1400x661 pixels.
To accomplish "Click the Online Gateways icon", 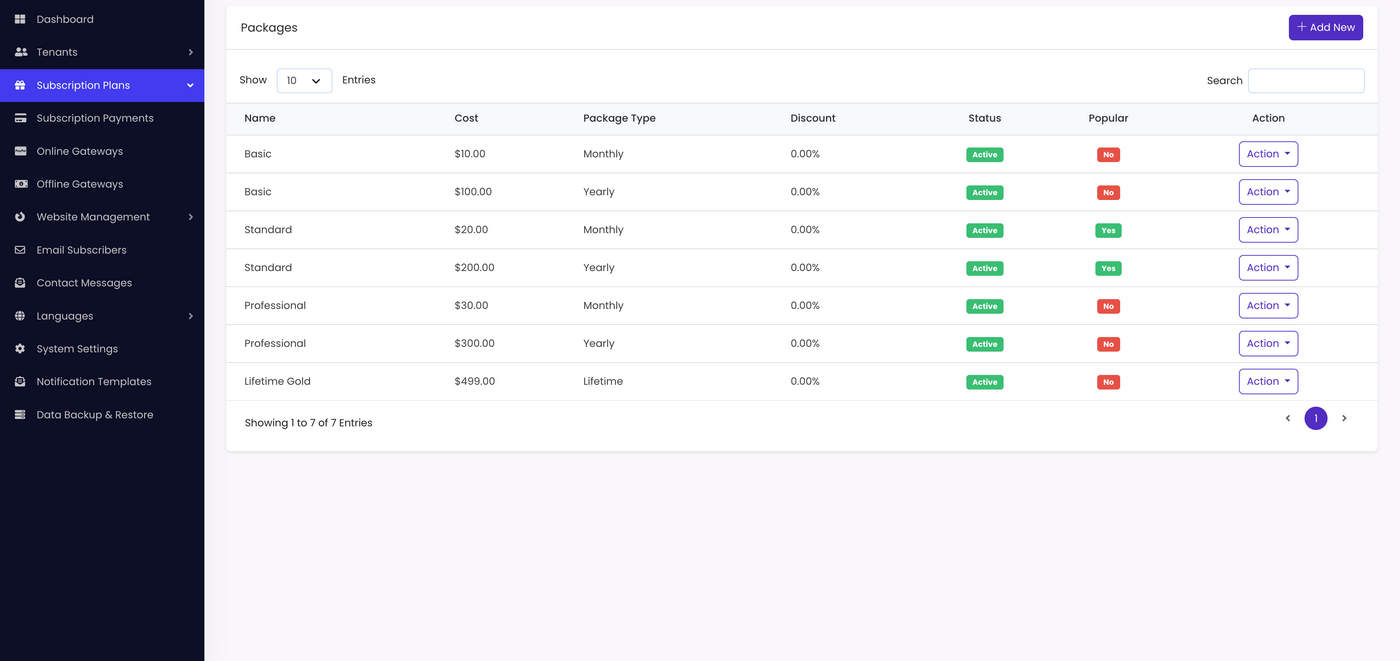I will tap(20, 151).
